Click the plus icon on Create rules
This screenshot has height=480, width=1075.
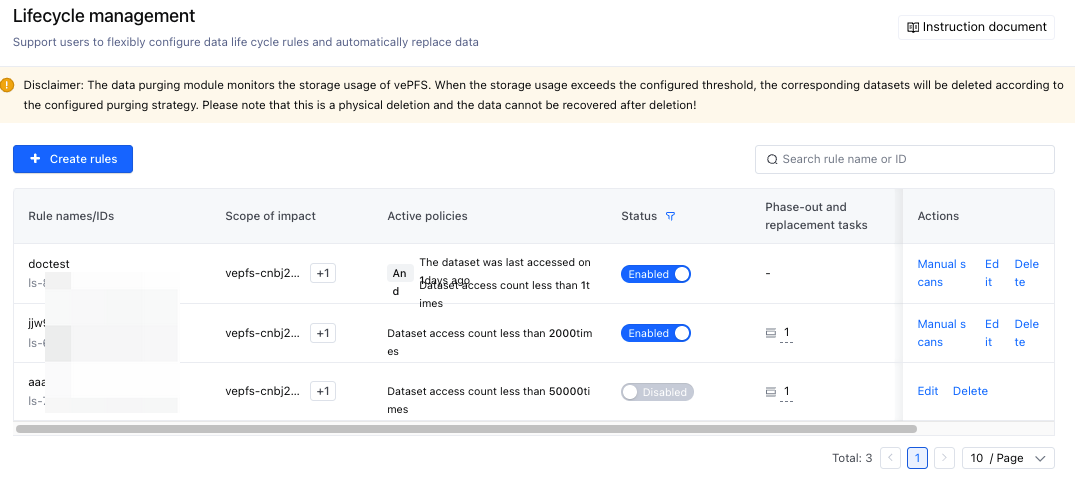36,158
